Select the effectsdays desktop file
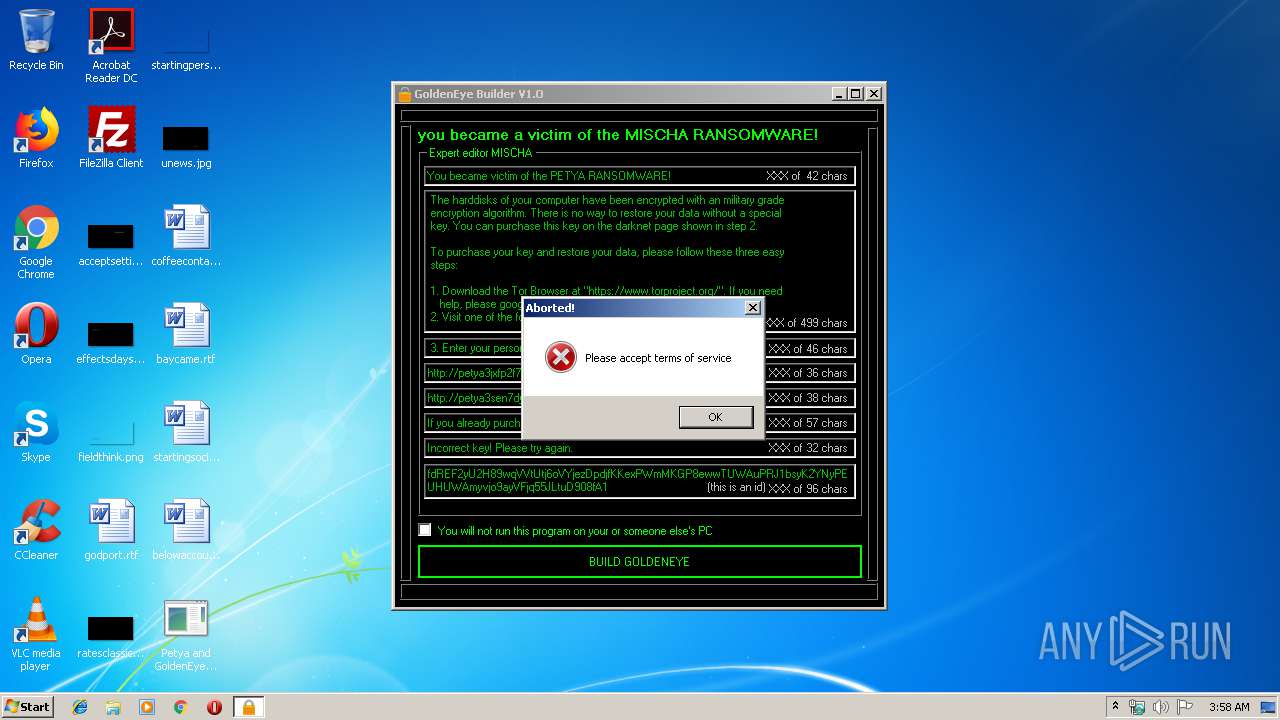 [111, 342]
